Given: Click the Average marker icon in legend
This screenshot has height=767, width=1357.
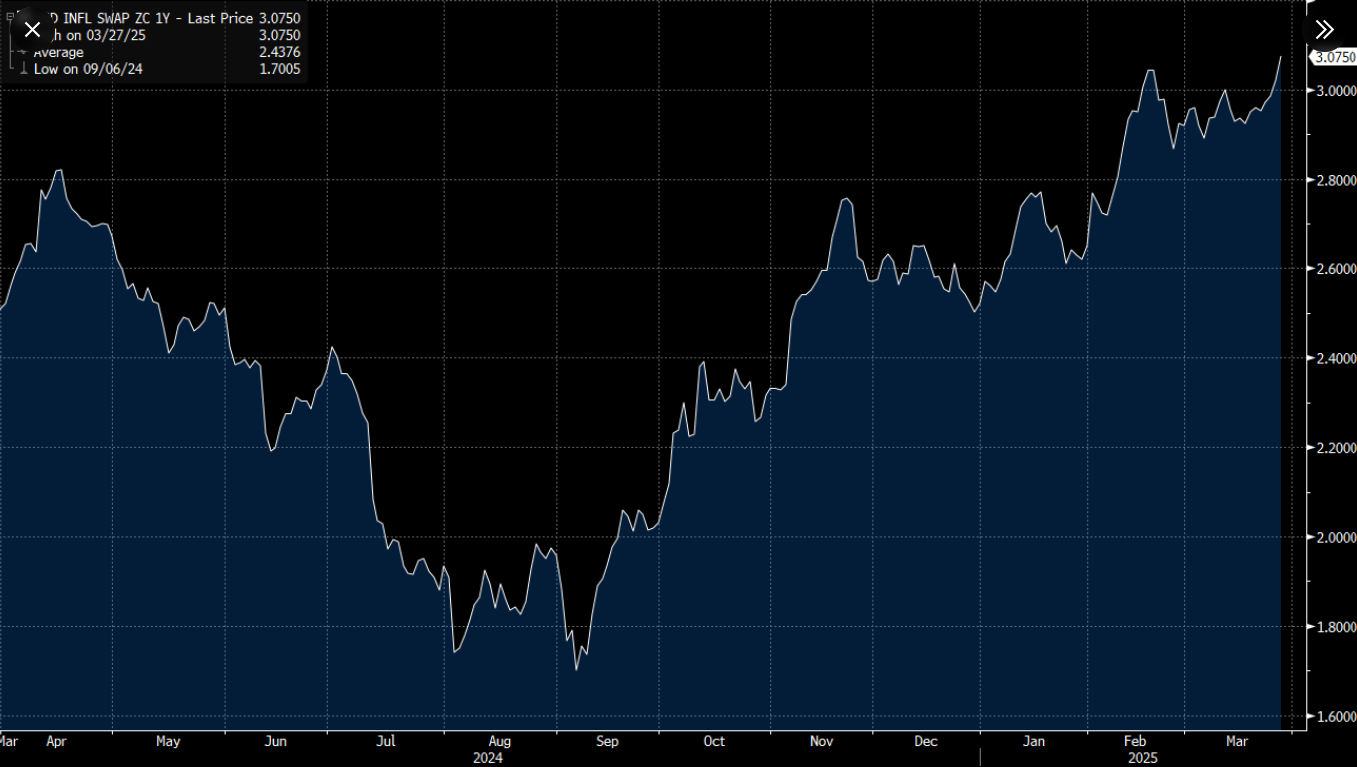Looking at the screenshot, I should coord(22,52).
